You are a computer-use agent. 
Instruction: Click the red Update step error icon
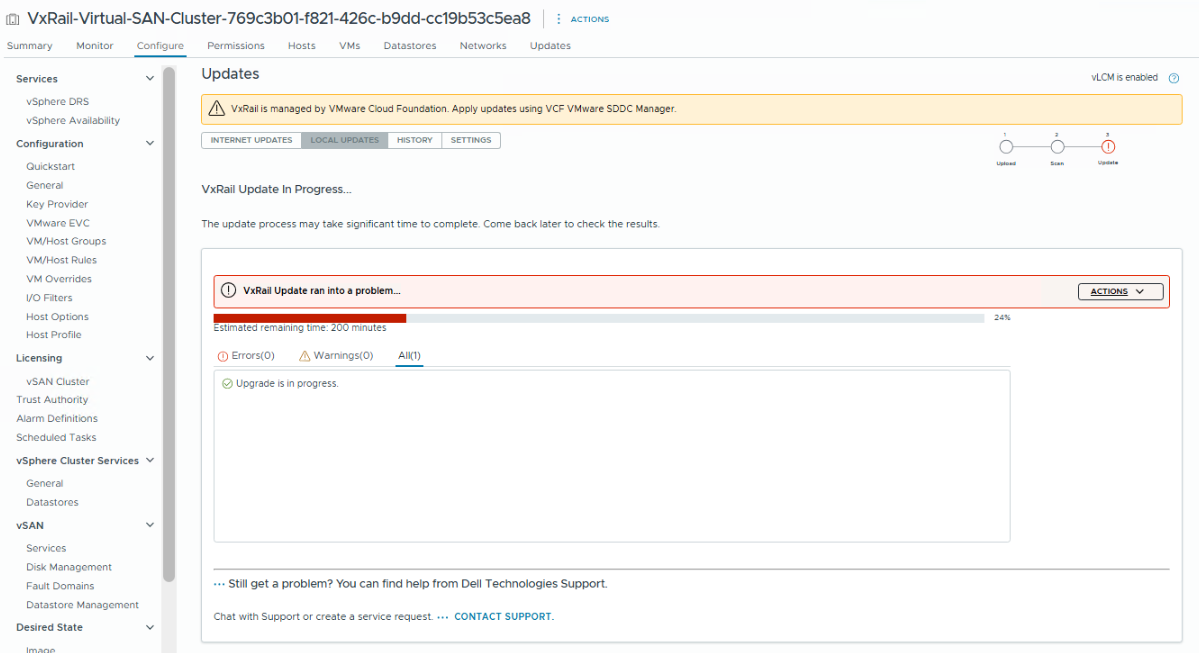pos(1110,146)
